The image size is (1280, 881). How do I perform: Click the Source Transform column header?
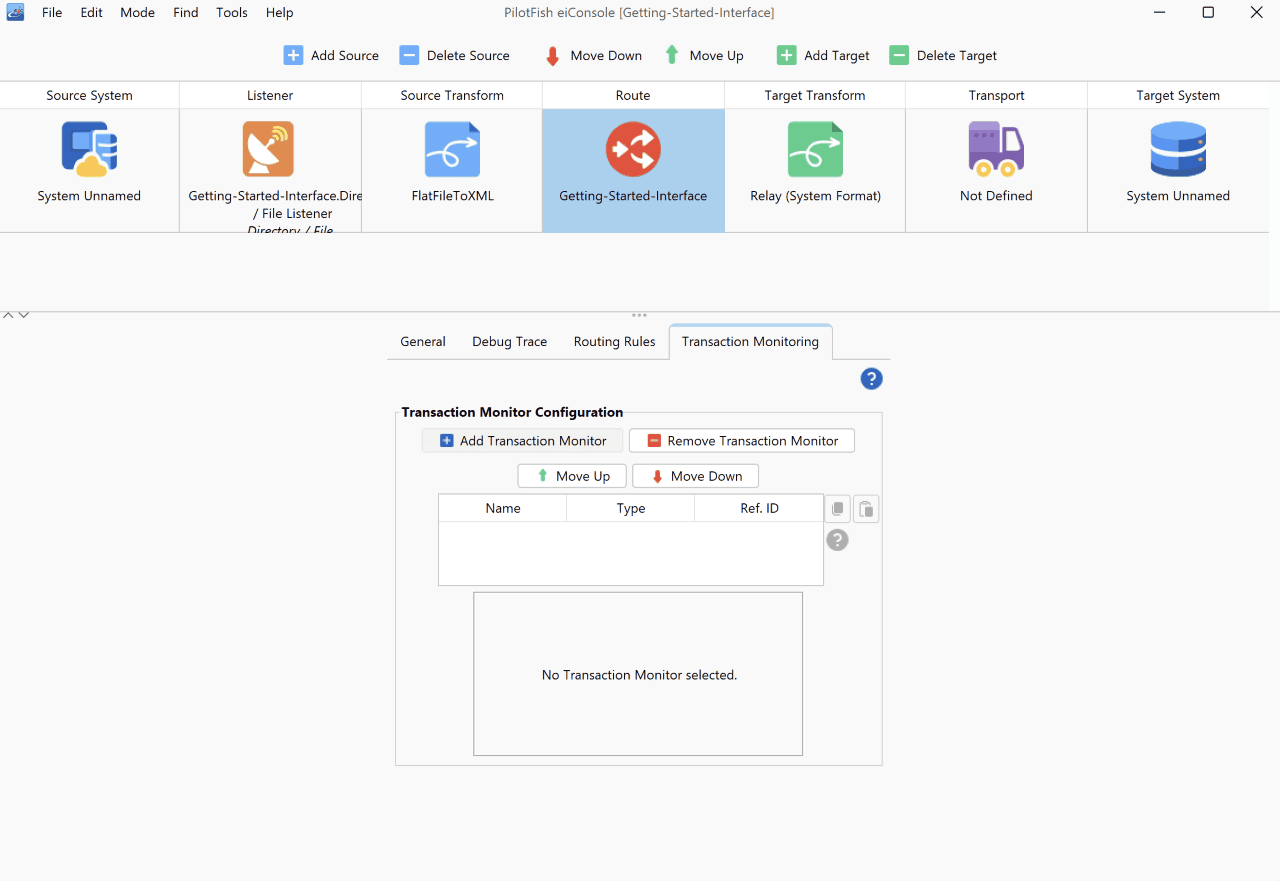(452, 96)
